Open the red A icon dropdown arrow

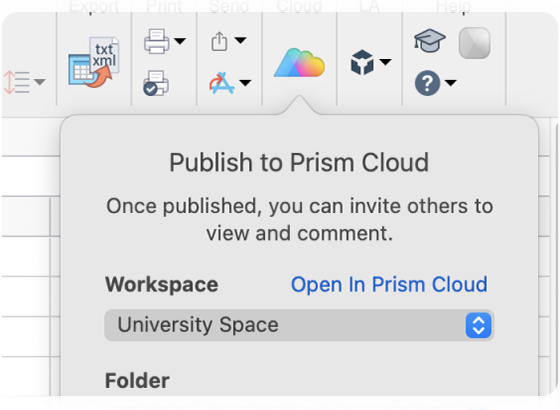245,83
